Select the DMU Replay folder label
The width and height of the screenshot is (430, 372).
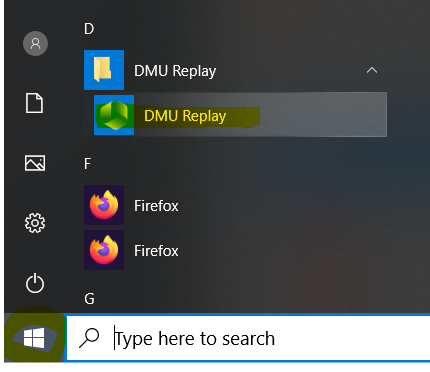point(175,71)
